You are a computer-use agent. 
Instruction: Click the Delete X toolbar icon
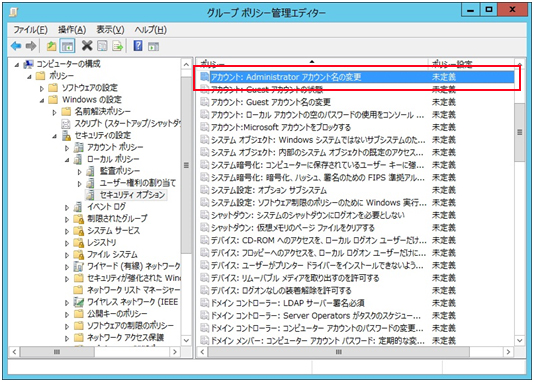click(x=87, y=45)
